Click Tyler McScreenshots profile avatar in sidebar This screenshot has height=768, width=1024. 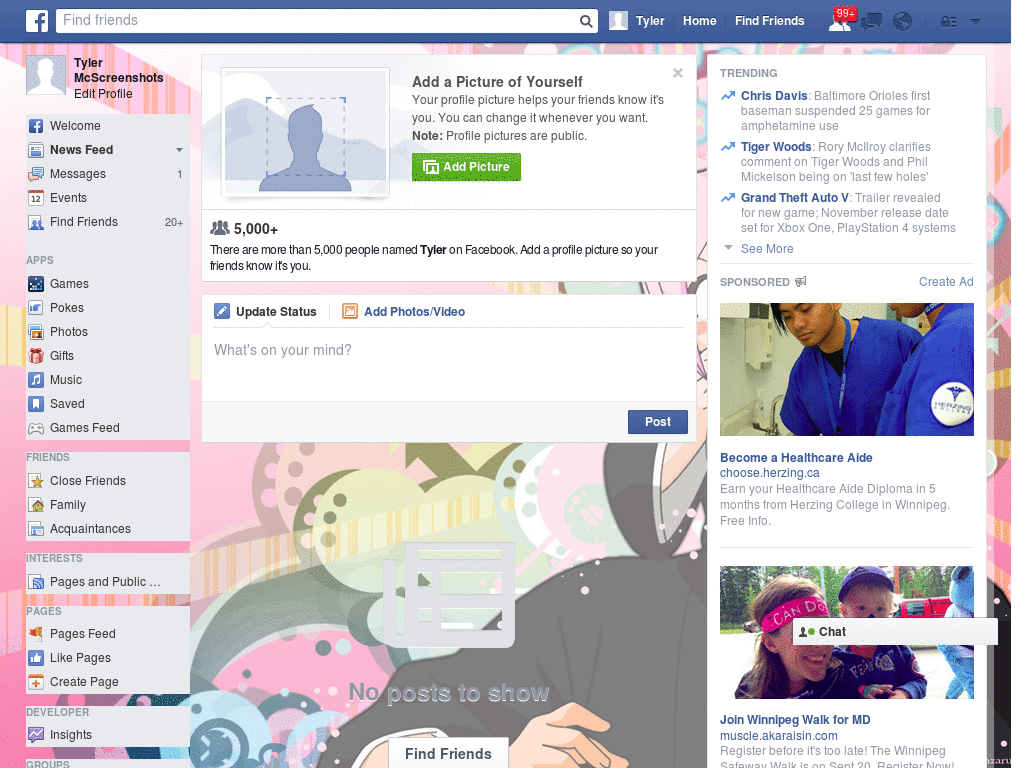pyautogui.click(x=46, y=76)
